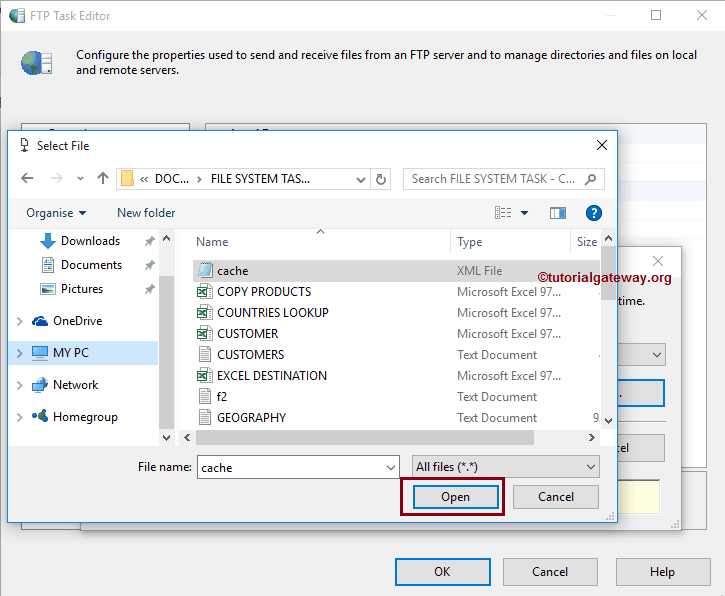Click the Open button

point(455,497)
